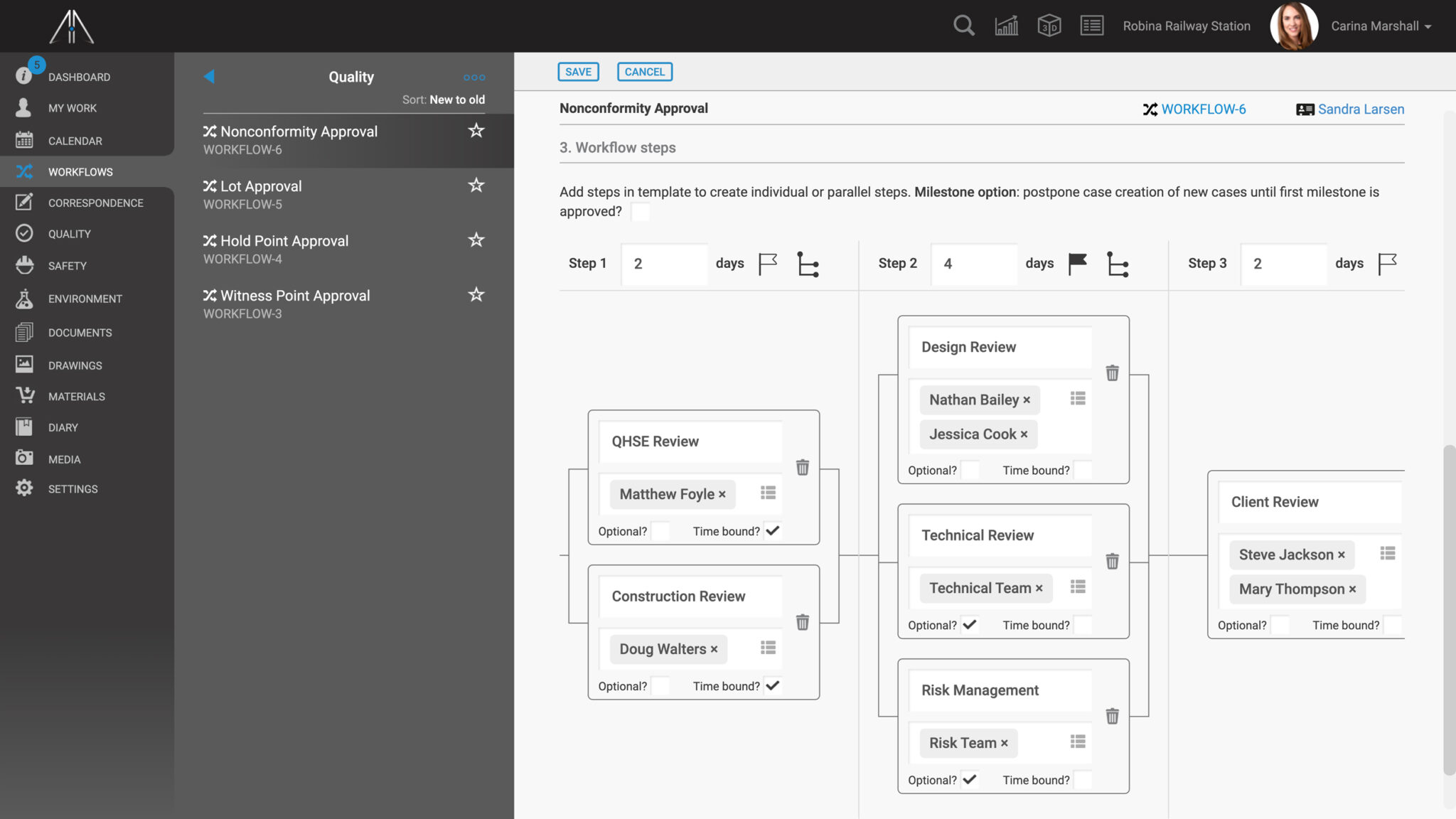This screenshot has width=1456, height=819.
Task: Save the workflow with SAVE button
Action: pos(578,72)
